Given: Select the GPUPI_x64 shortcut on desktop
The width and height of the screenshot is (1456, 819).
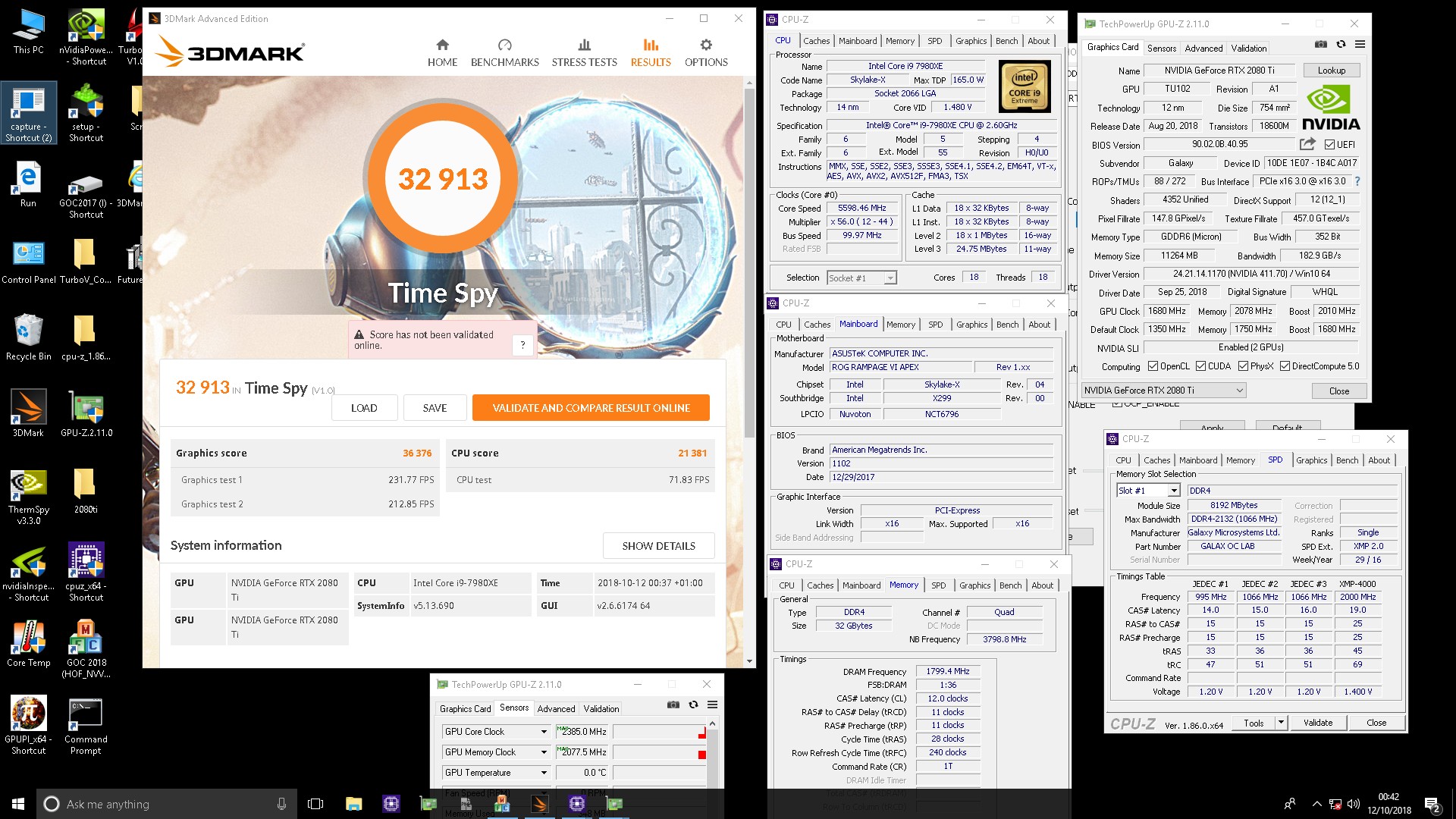Looking at the screenshot, I should 28,726.
